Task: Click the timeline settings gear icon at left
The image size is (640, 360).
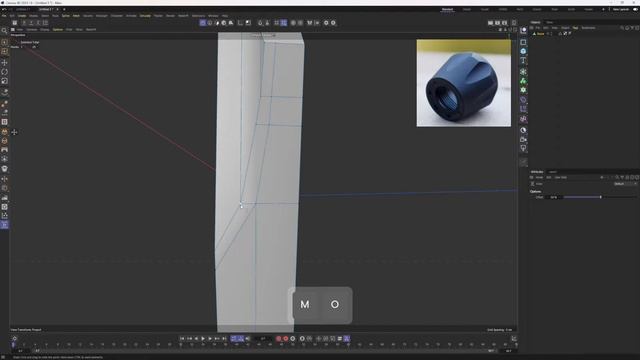Action: coord(15,338)
